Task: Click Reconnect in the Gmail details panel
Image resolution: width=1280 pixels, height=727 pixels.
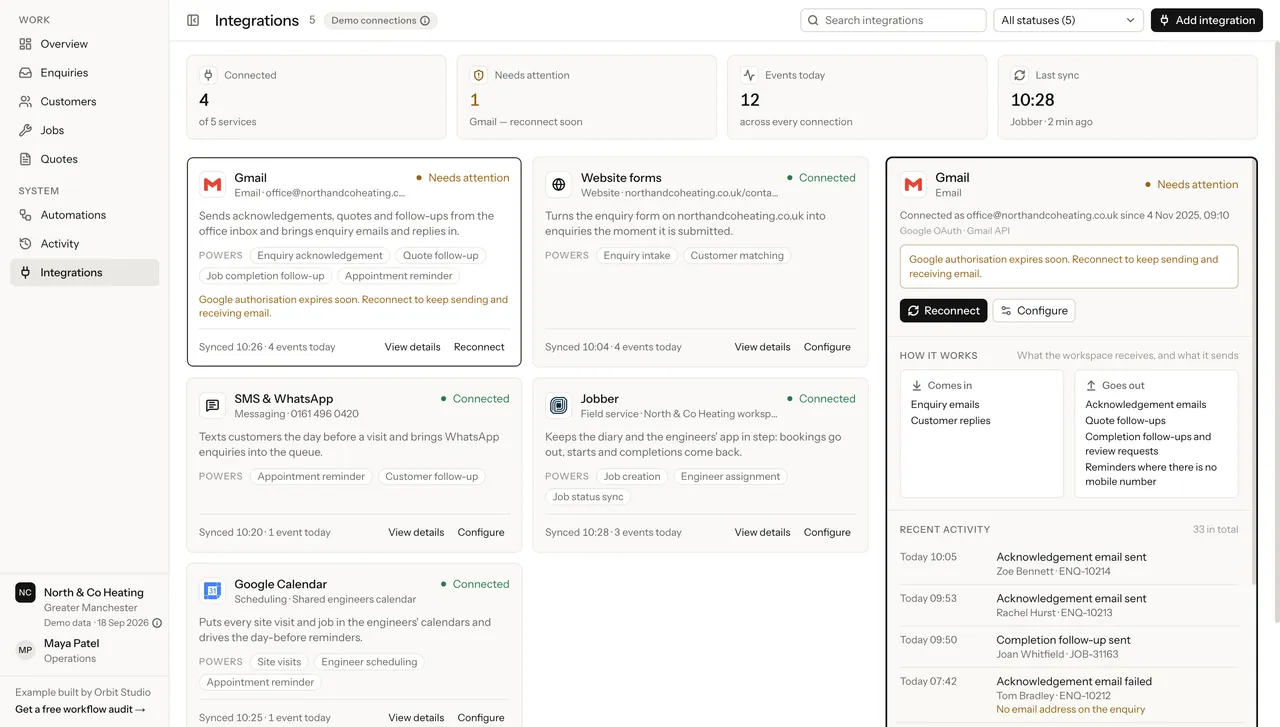Action: pos(943,311)
